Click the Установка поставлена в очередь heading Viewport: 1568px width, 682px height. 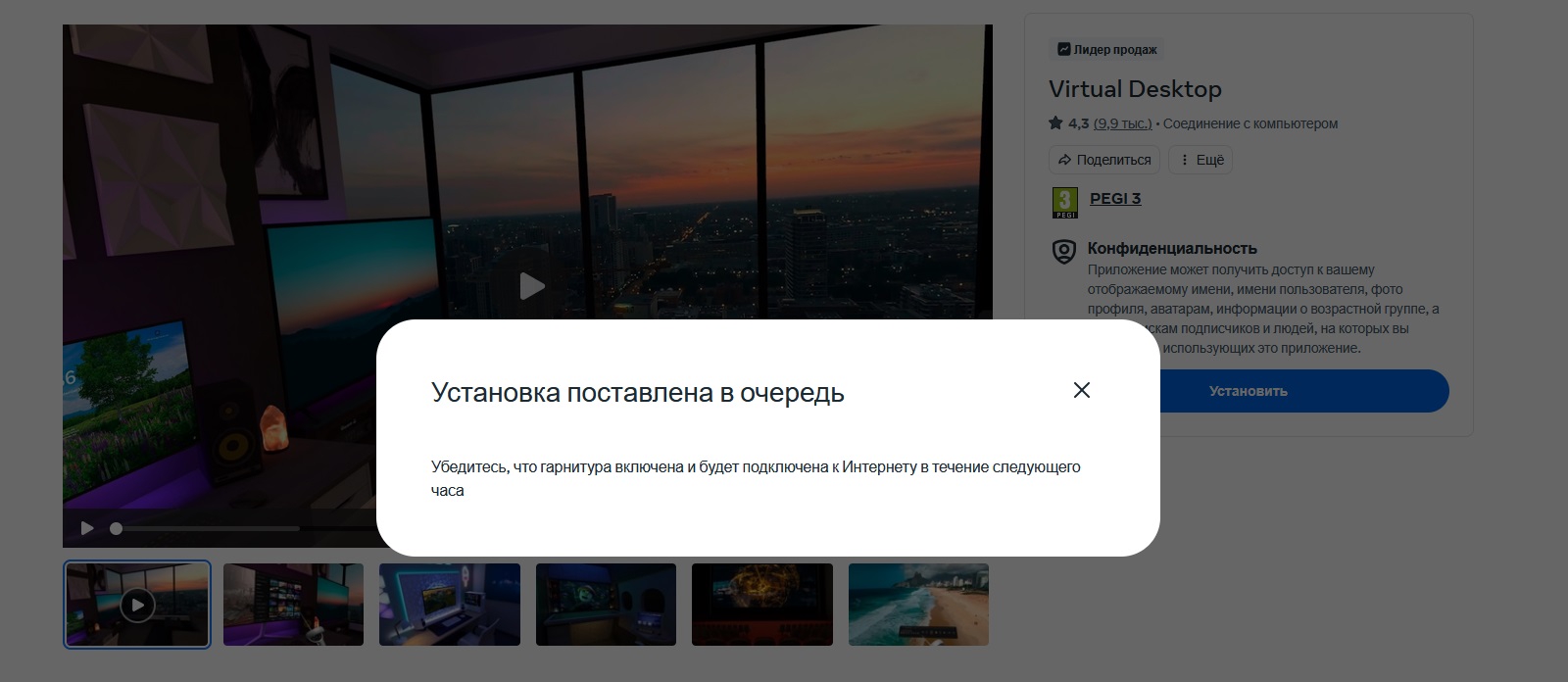638,392
